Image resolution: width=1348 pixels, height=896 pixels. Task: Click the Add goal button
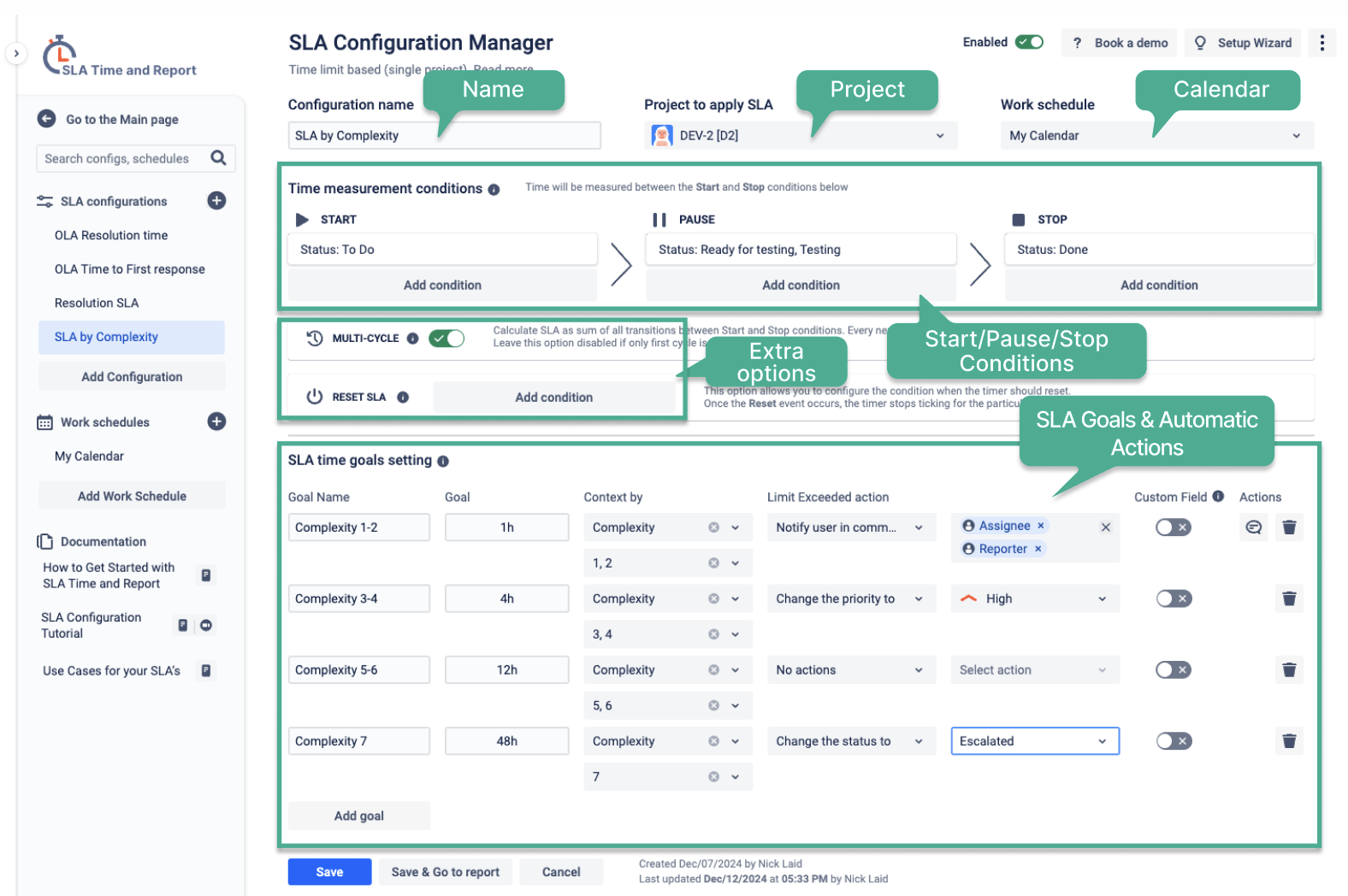(359, 816)
